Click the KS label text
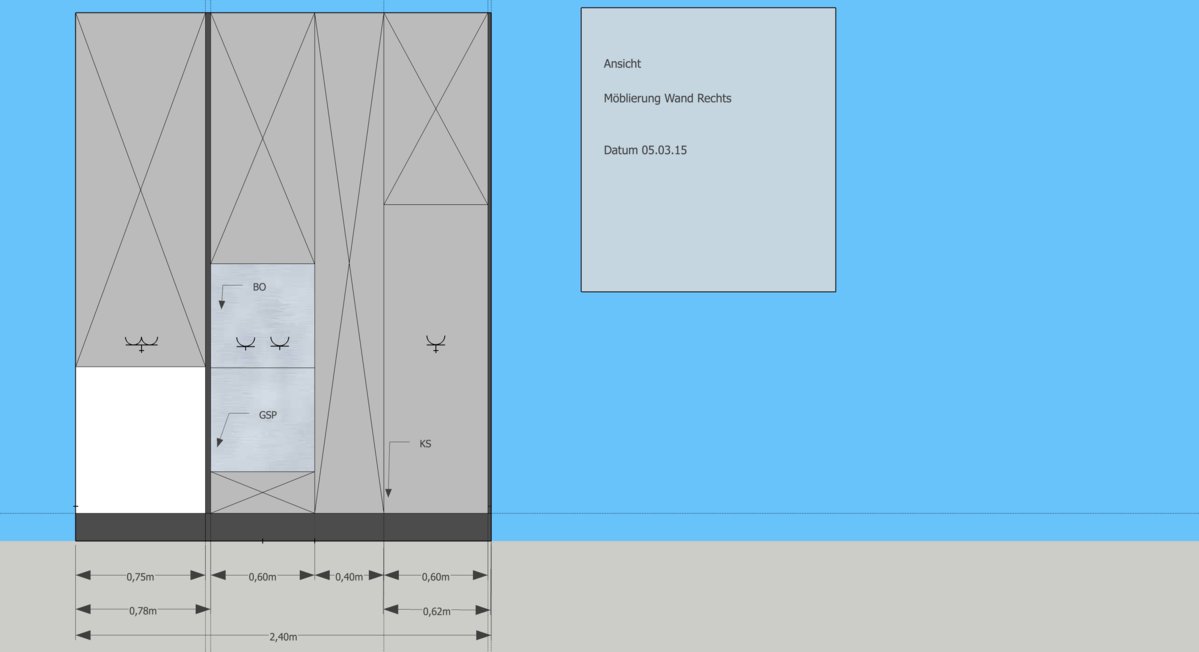 coord(425,443)
